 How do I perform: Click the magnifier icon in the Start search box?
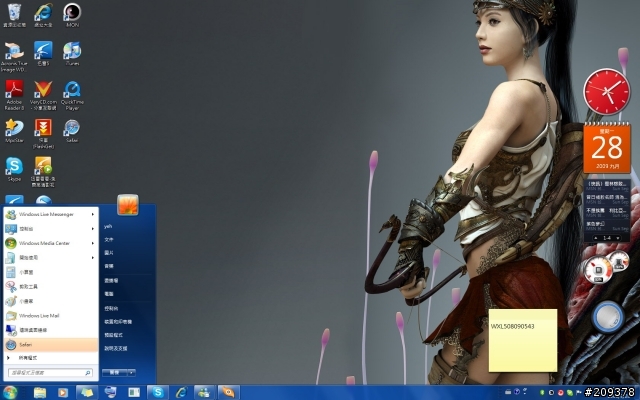[87, 373]
